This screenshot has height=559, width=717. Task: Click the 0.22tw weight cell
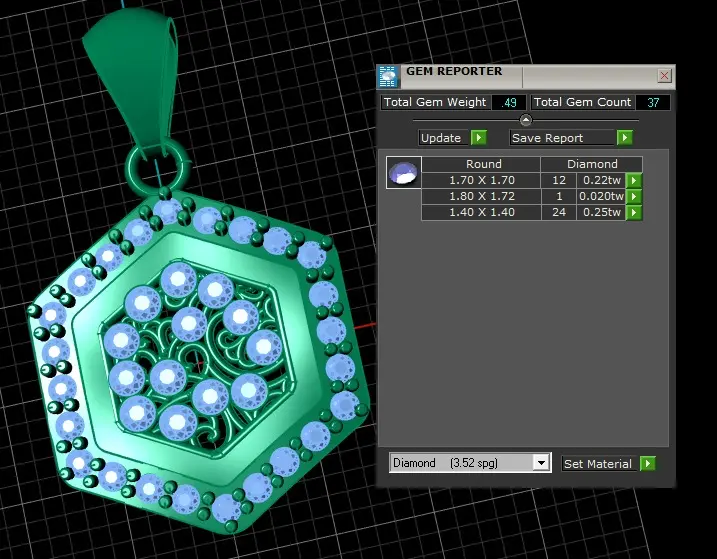pyautogui.click(x=601, y=180)
